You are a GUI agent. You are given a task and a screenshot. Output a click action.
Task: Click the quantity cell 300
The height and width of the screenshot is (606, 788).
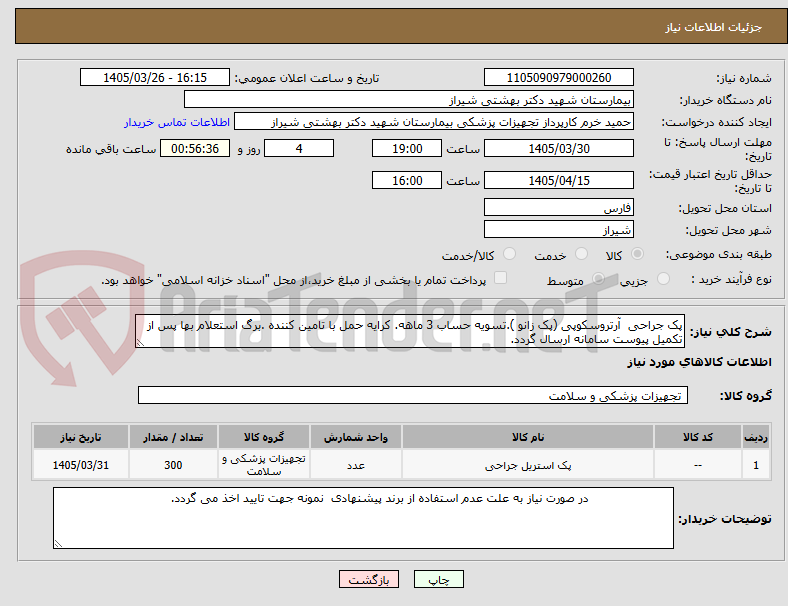click(173, 465)
